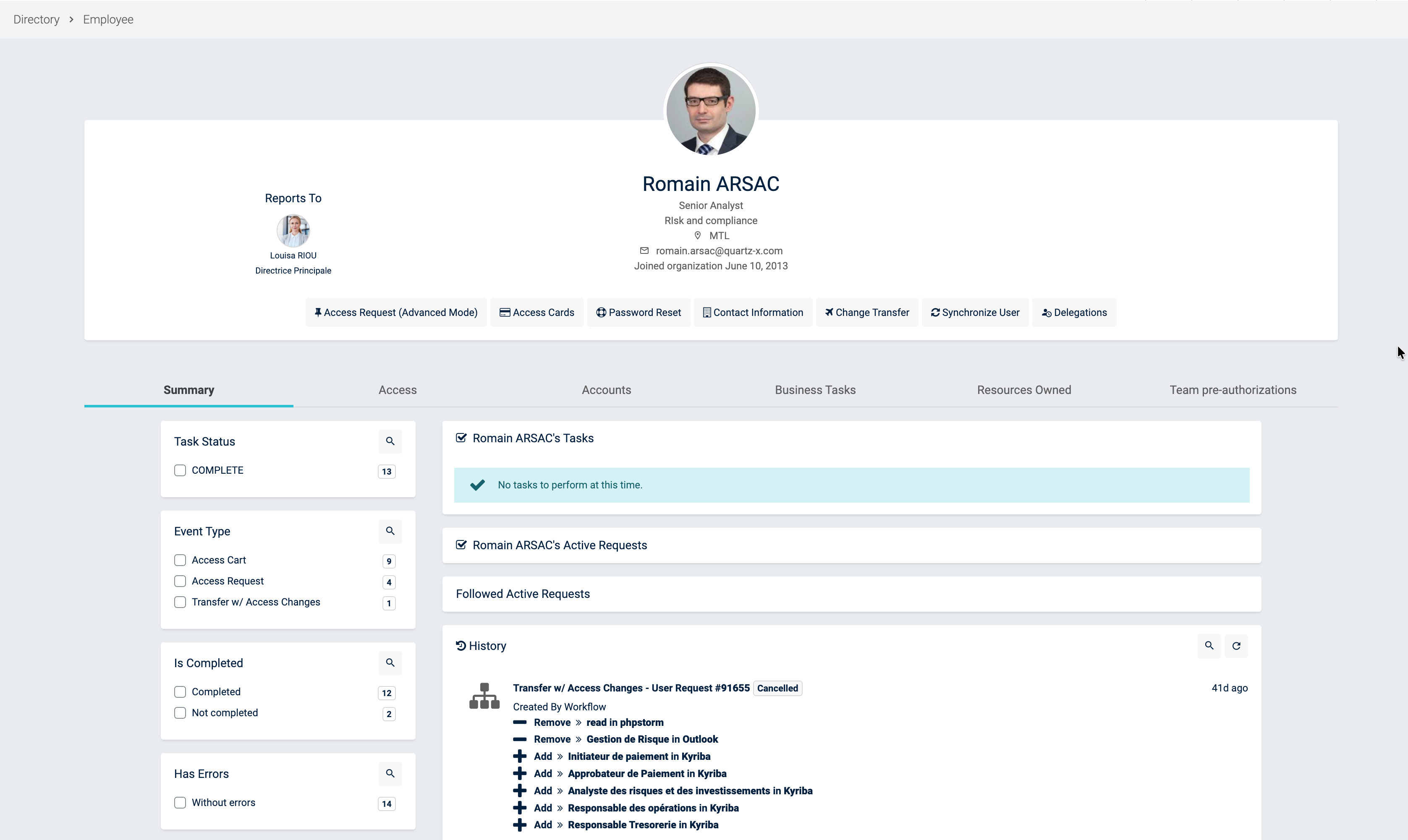
Task: Enable the Not completed filter
Action: pos(180,712)
